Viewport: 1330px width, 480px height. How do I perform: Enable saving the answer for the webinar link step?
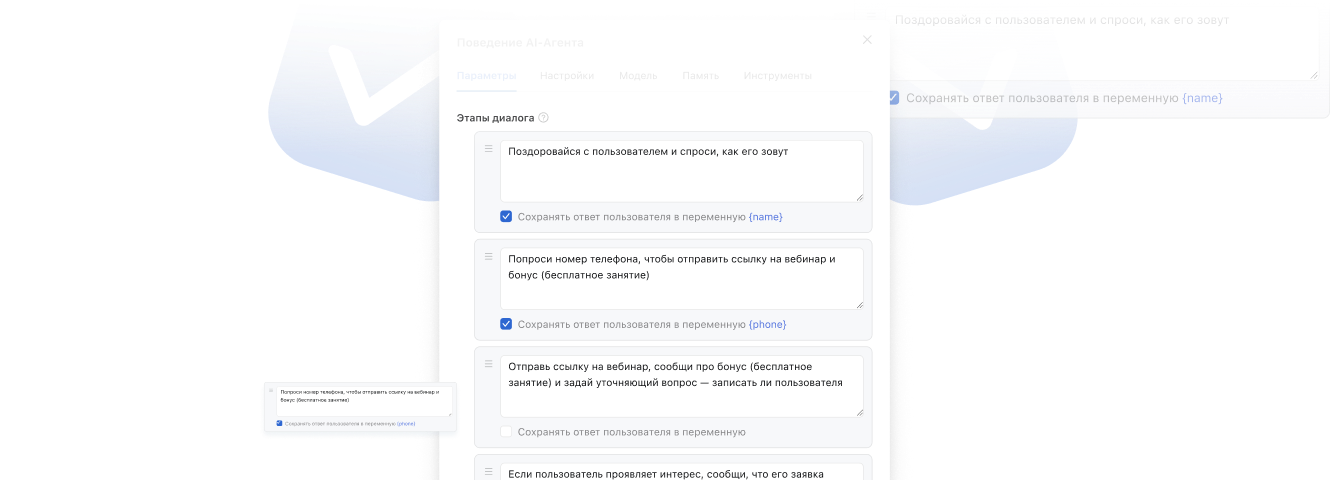(x=506, y=432)
